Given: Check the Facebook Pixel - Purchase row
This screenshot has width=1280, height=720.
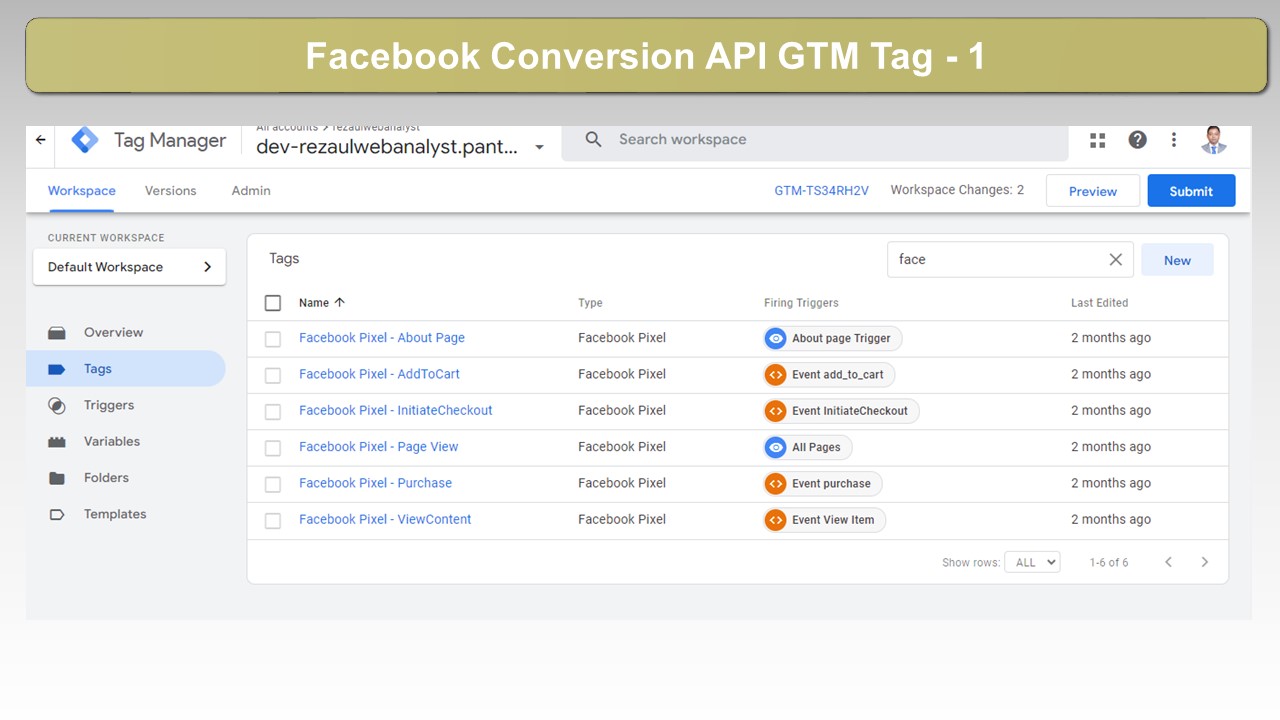Looking at the screenshot, I should (x=273, y=484).
